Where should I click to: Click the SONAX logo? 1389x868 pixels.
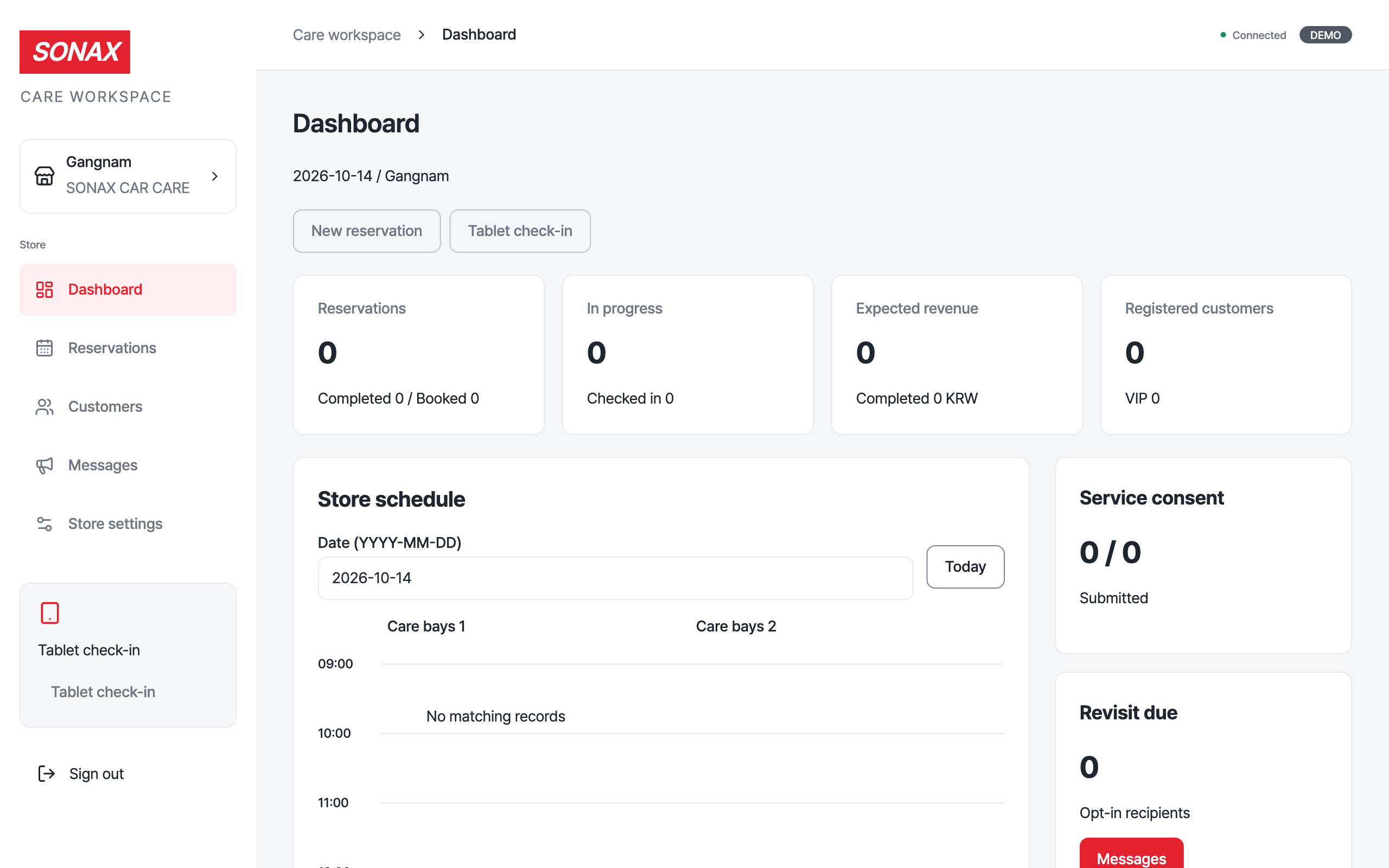point(75,52)
